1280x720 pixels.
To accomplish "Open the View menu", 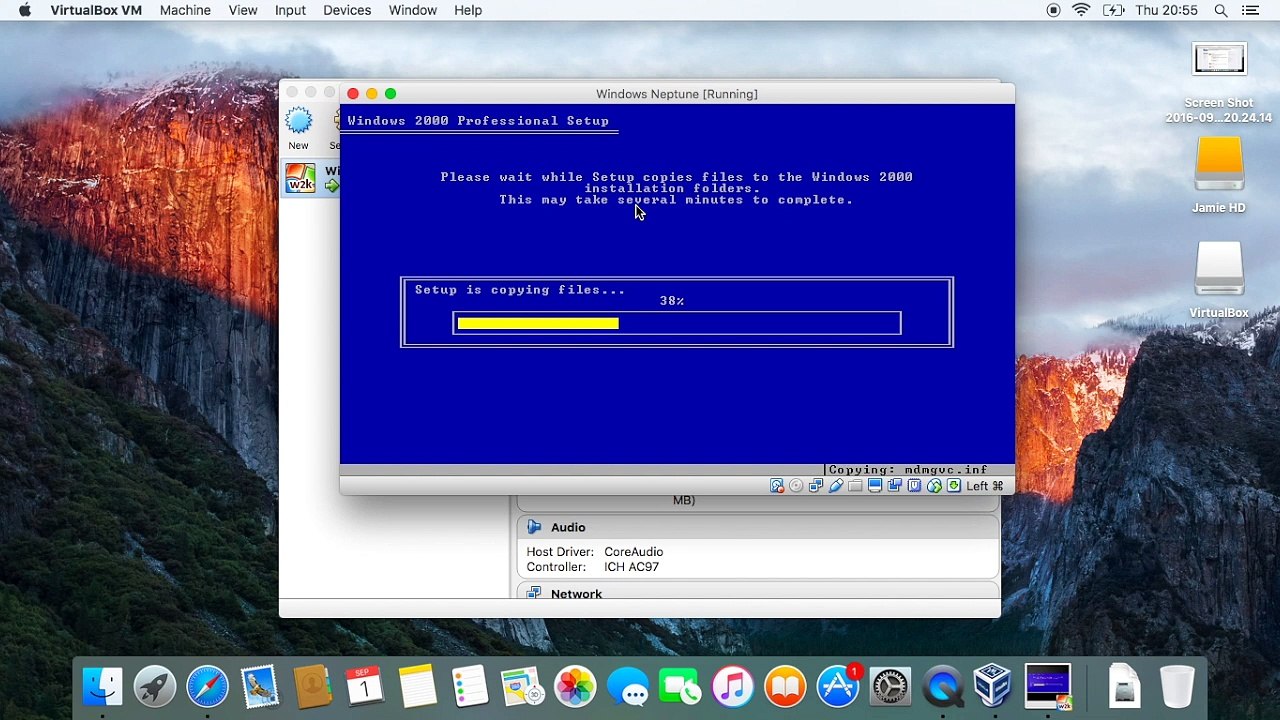I will point(243,10).
